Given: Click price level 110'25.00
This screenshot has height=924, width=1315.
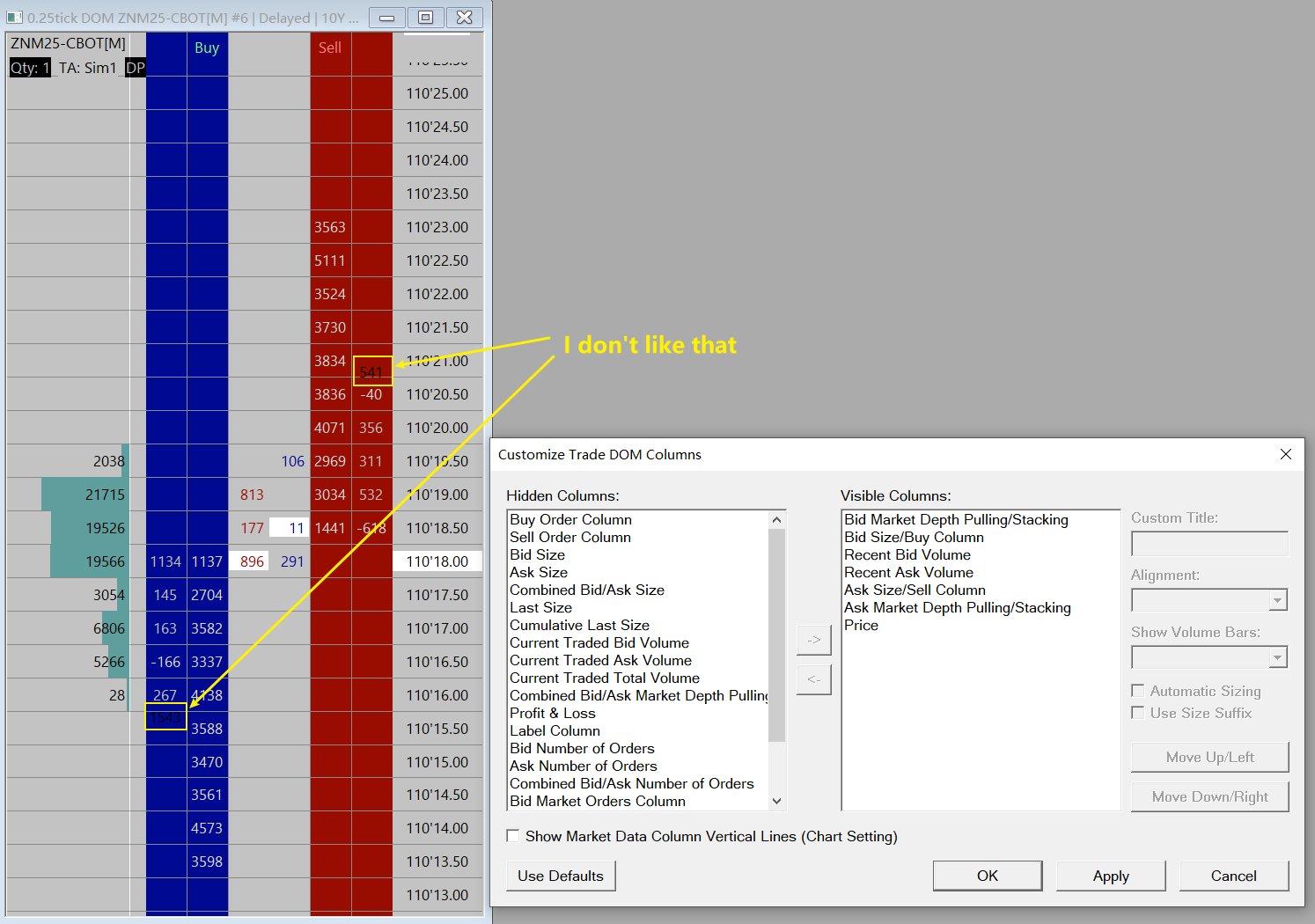Looking at the screenshot, I should [x=437, y=93].
